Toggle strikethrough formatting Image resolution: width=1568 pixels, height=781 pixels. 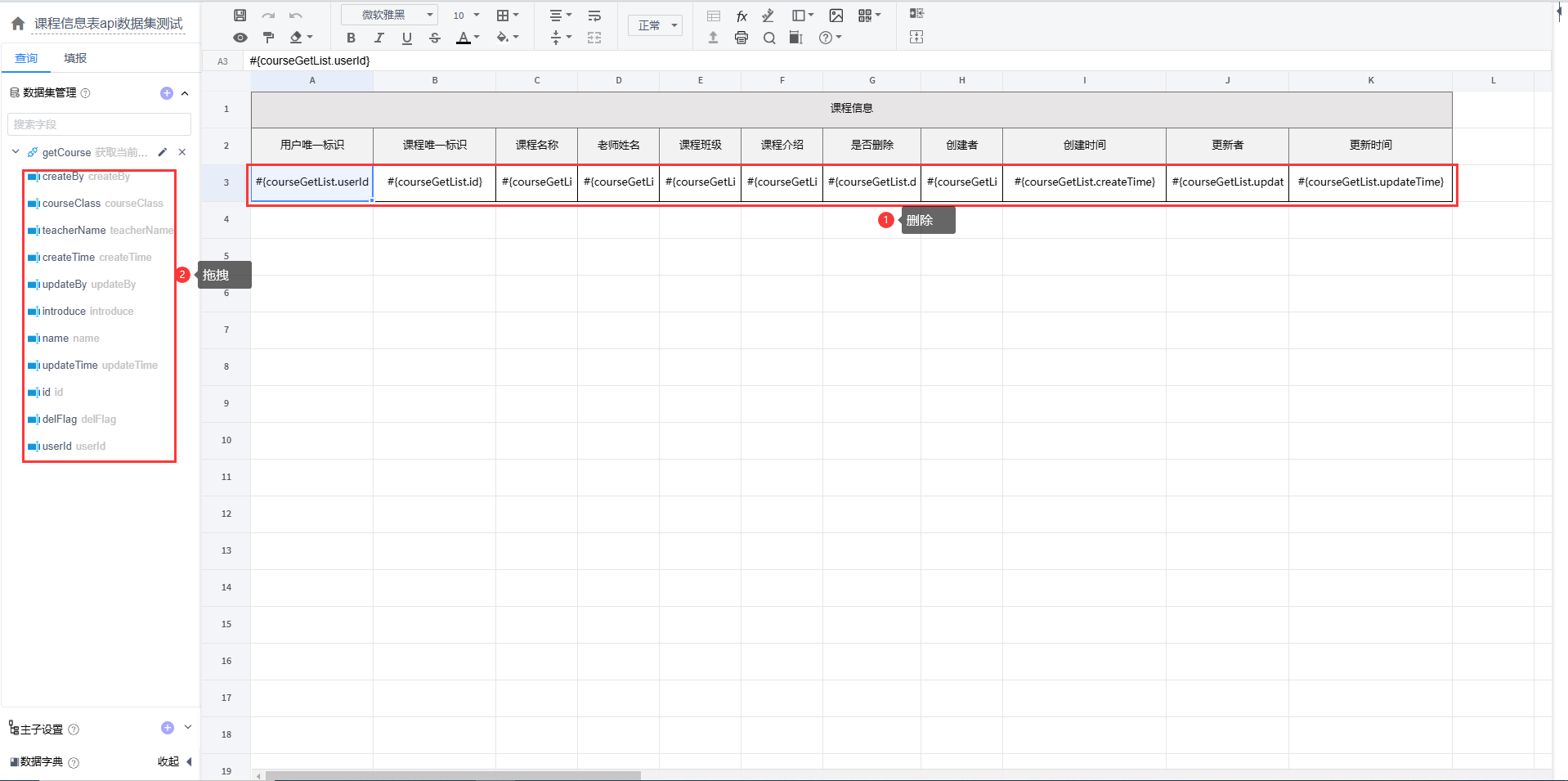pos(435,38)
